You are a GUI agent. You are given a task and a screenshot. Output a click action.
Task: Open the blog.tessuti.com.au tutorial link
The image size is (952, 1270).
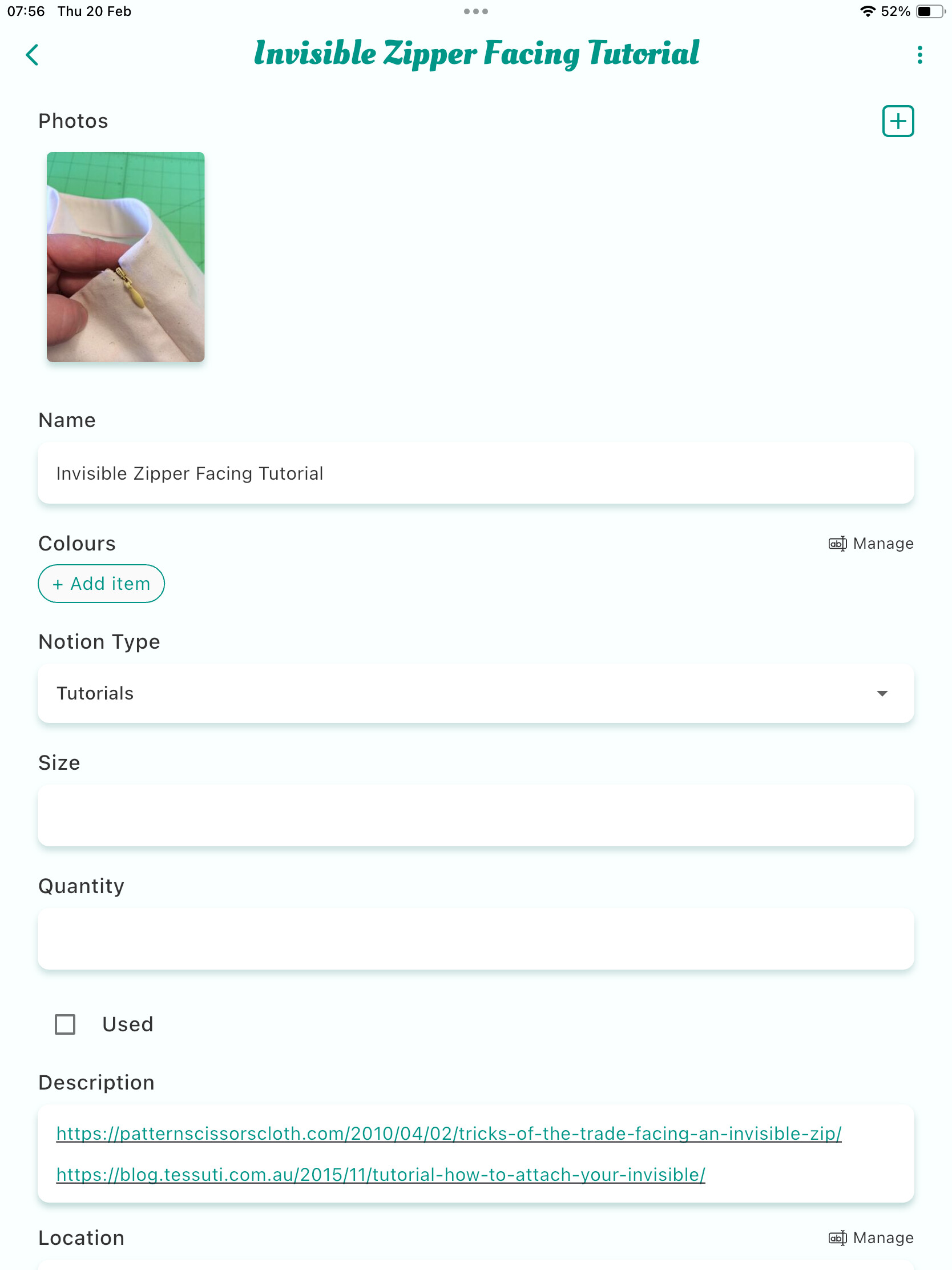coord(381,1175)
